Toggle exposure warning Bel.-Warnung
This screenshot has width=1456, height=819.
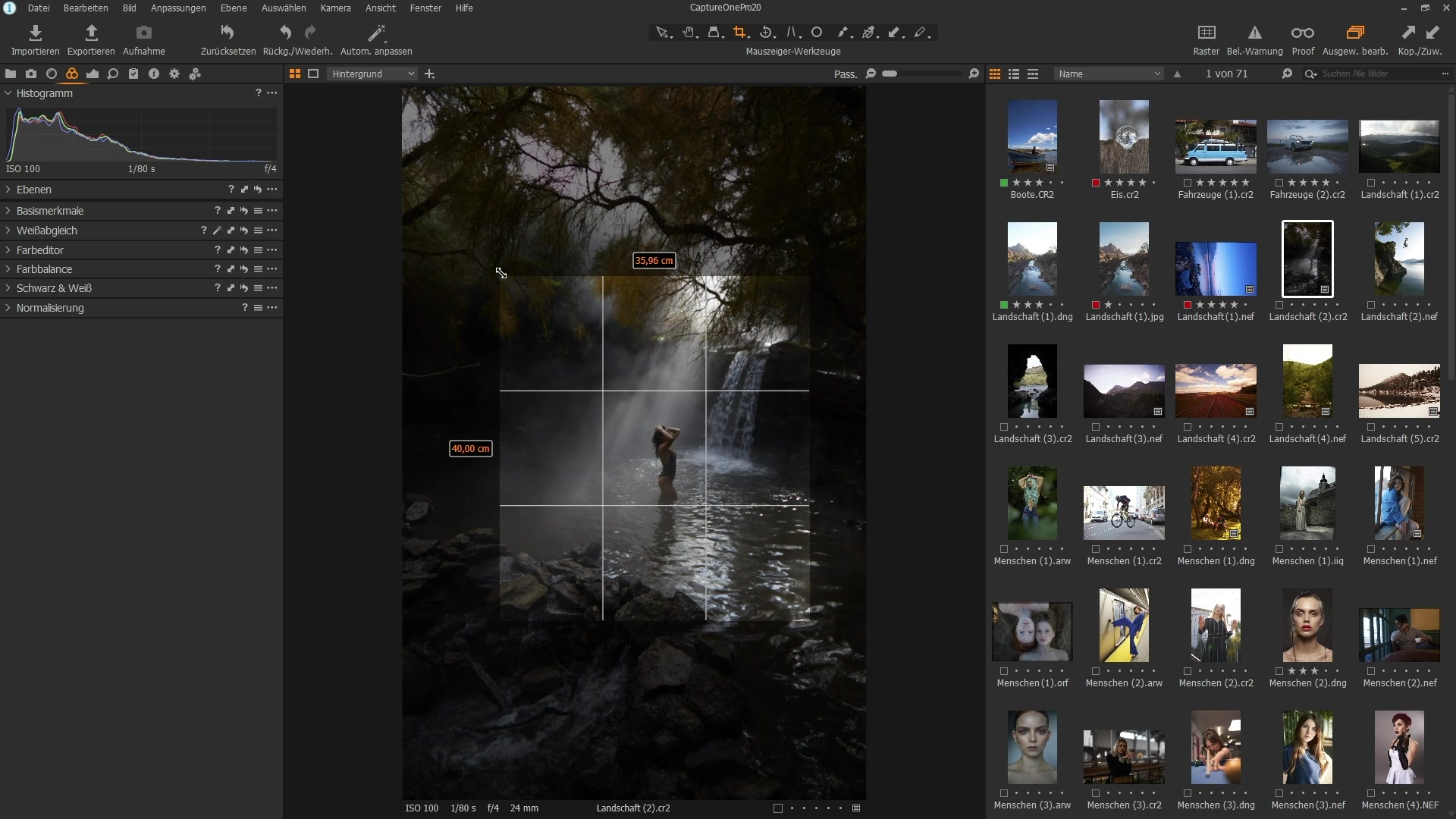pyautogui.click(x=1254, y=33)
